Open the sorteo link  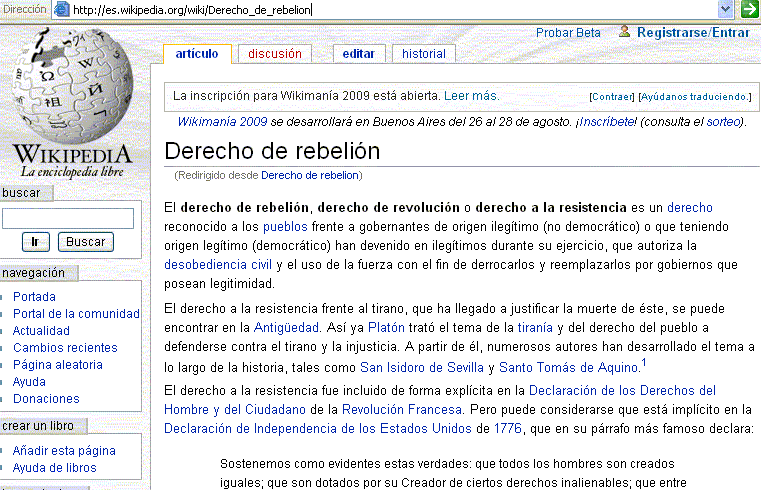pos(724,122)
